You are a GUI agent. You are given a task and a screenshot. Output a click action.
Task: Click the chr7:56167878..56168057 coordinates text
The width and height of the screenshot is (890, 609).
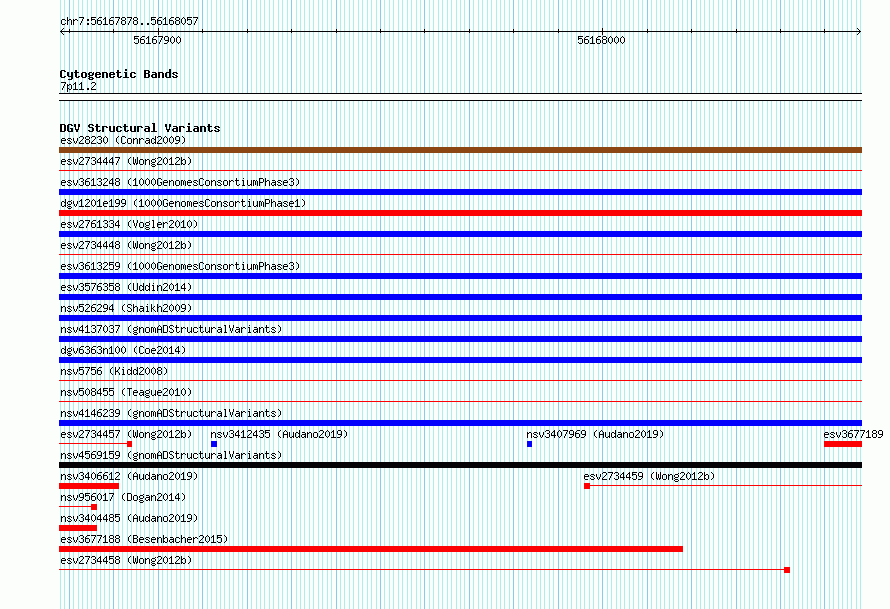[x=129, y=21]
